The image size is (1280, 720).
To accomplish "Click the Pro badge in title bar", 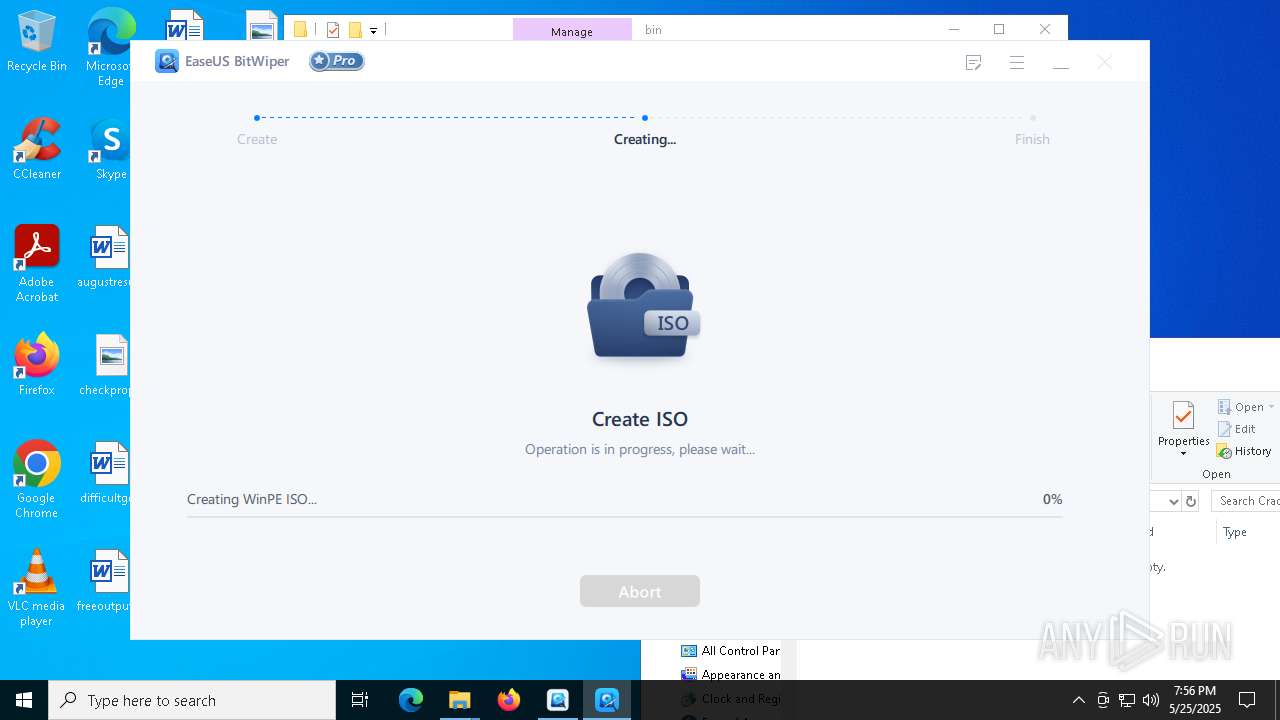I will (x=337, y=61).
